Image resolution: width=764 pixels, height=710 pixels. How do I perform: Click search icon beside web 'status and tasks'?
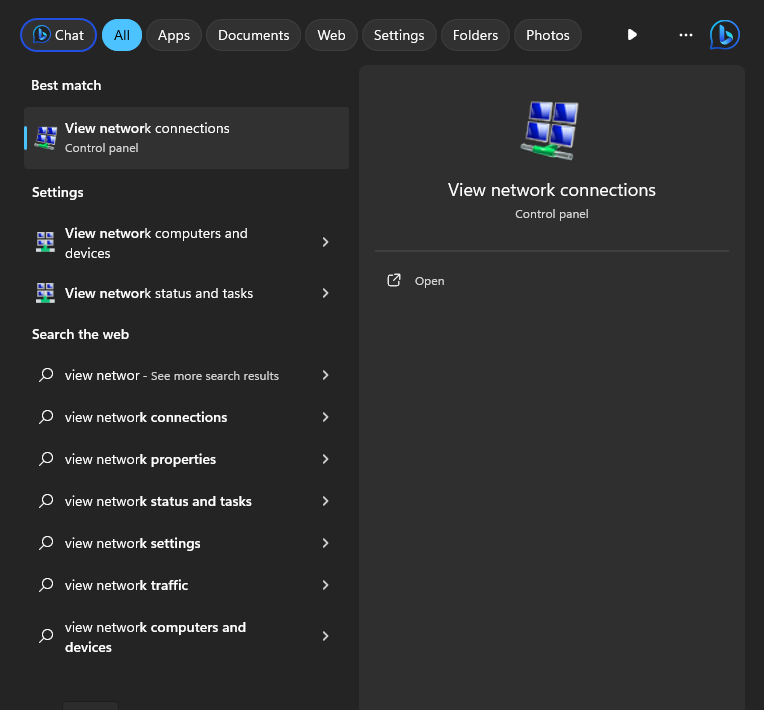click(x=46, y=500)
